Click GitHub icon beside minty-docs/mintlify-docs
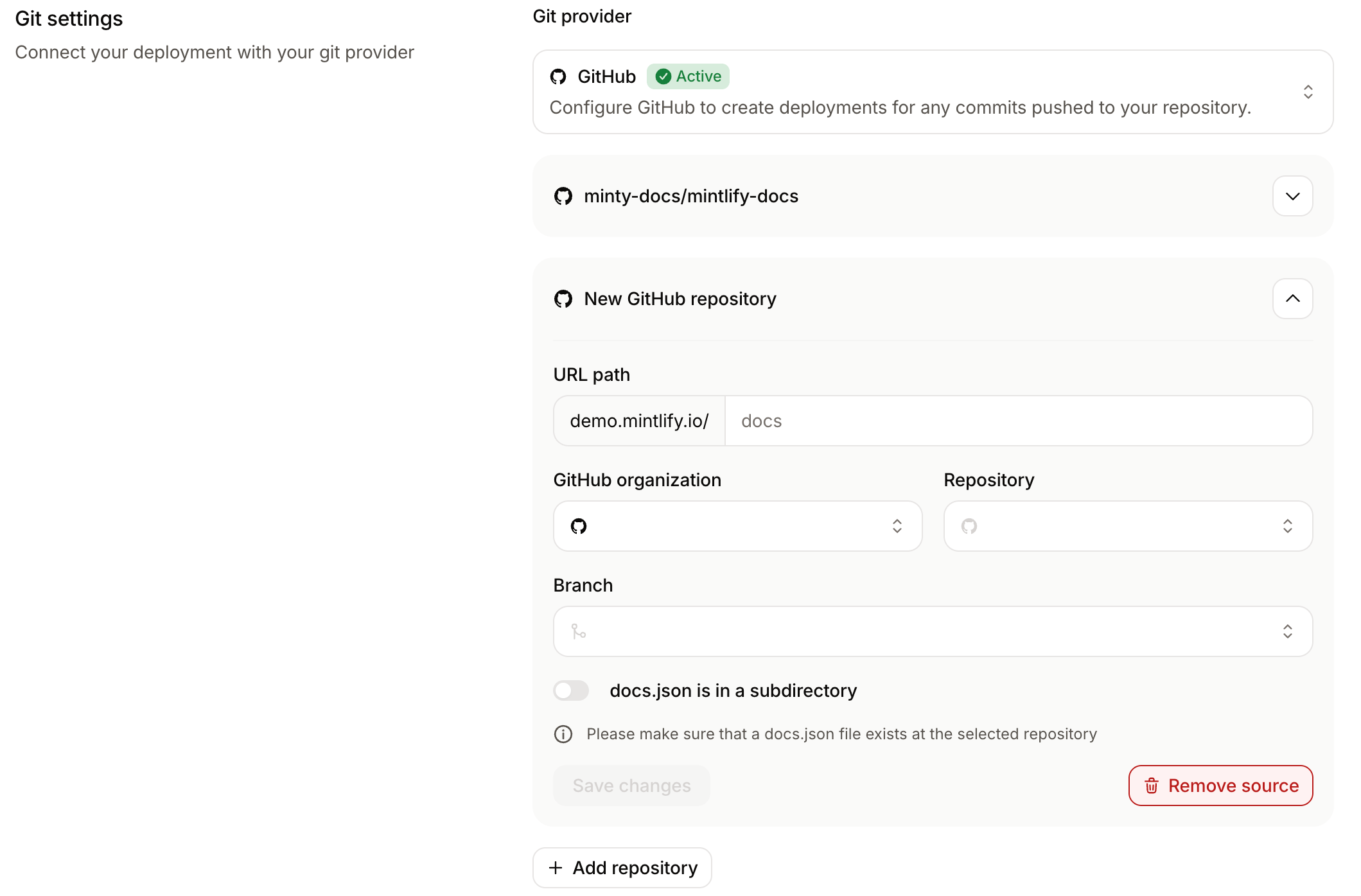 click(563, 196)
